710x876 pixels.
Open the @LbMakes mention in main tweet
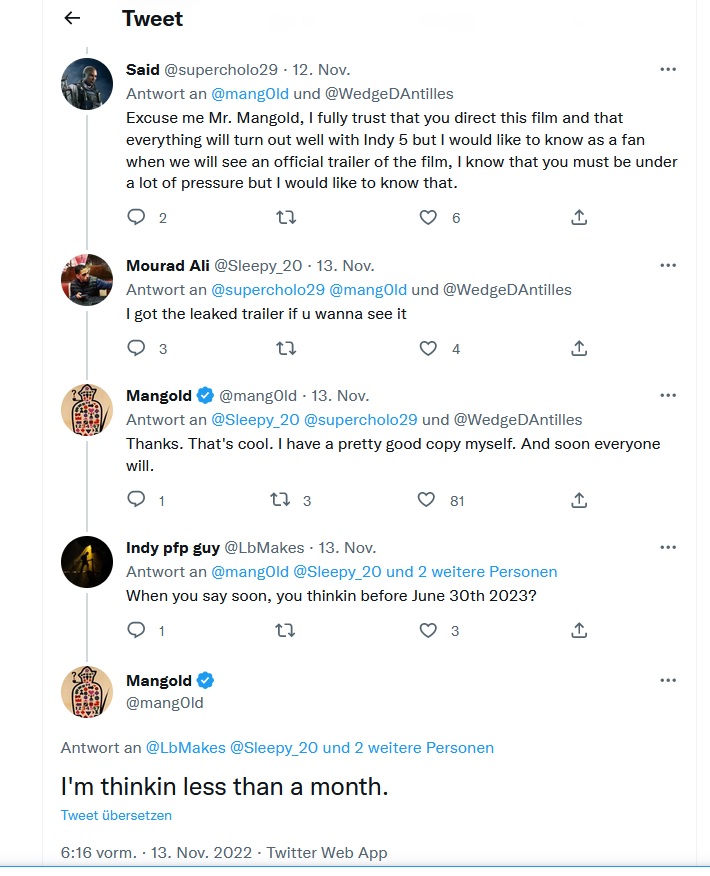pos(185,747)
